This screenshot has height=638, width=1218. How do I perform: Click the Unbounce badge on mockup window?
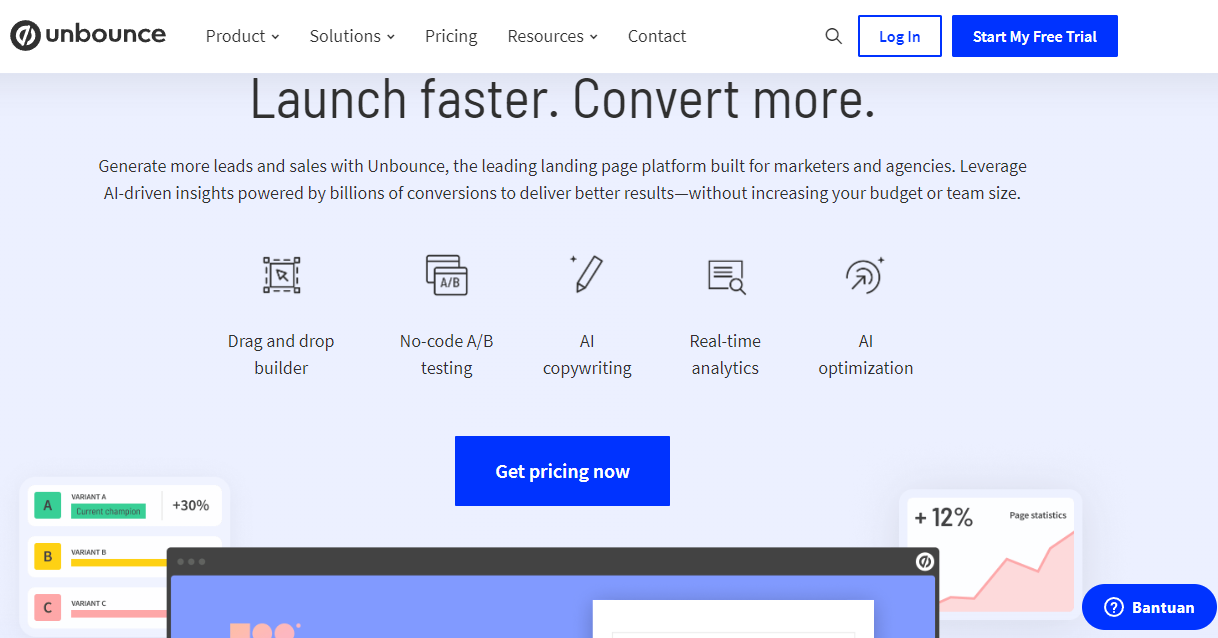(925, 562)
